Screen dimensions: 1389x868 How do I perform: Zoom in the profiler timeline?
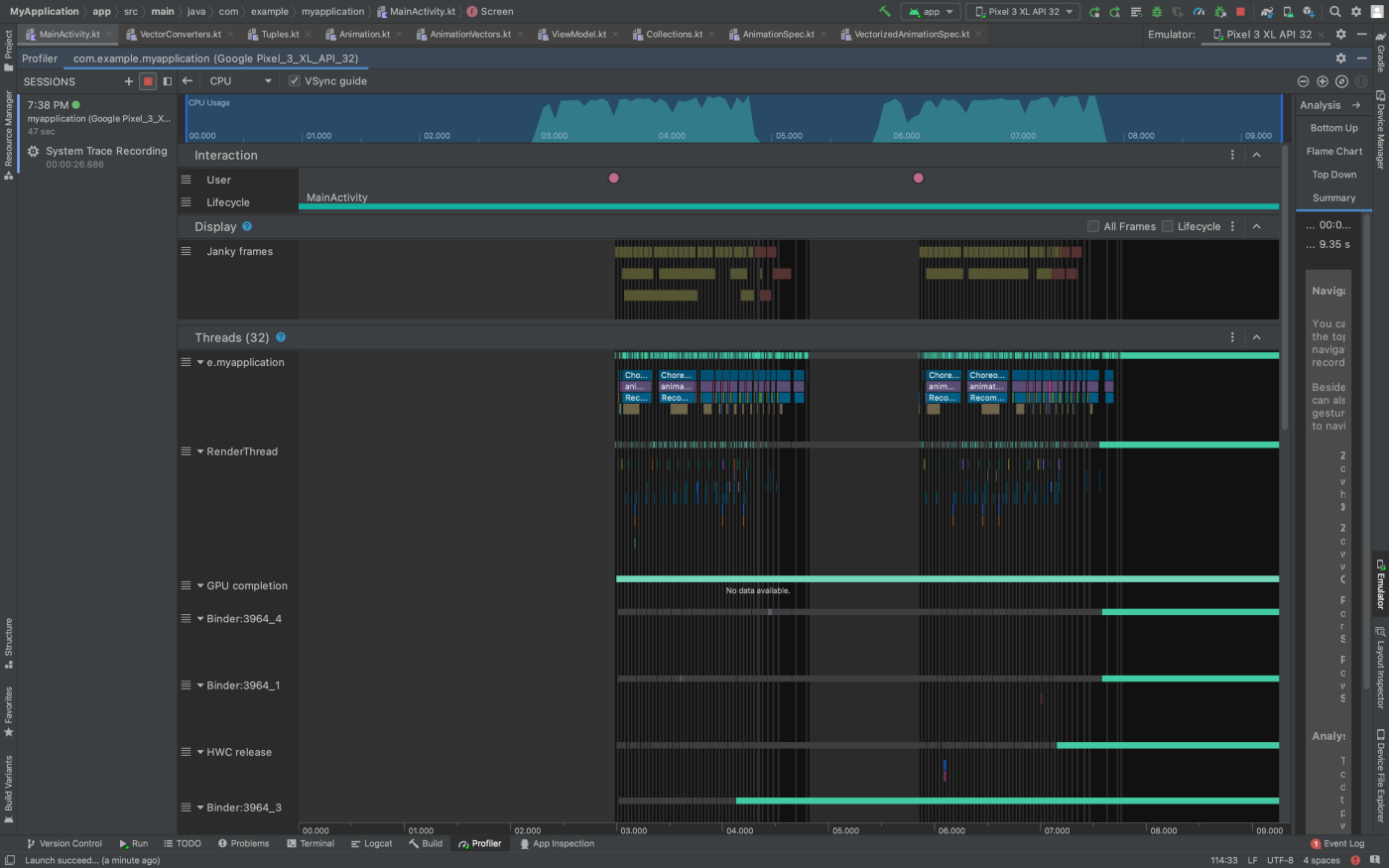(x=1322, y=81)
